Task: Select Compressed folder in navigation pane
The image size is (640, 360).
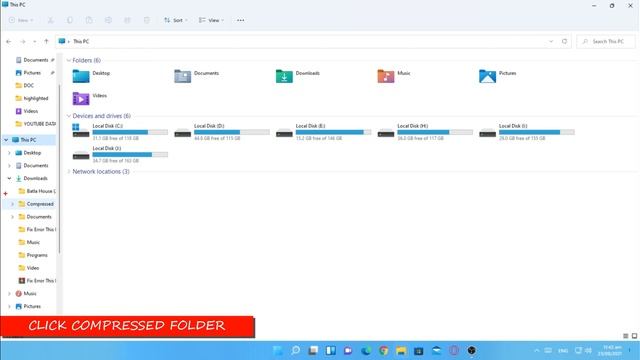Action: click(36, 204)
